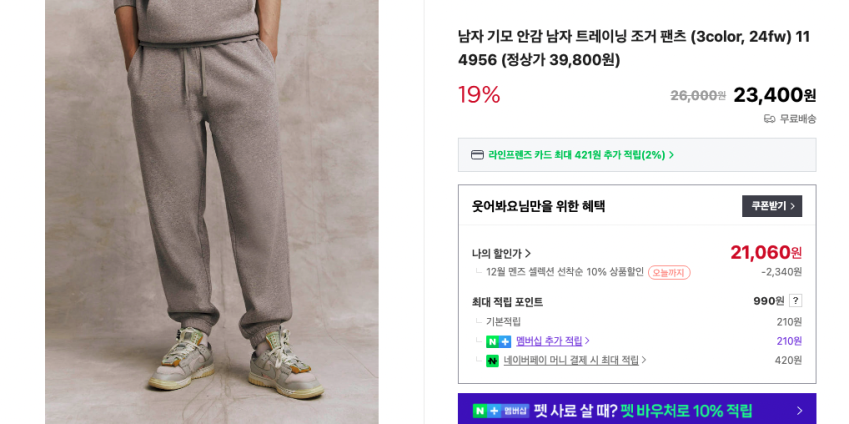Click the 쿠폰받기 button
The image size is (849, 424).
tap(772, 206)
